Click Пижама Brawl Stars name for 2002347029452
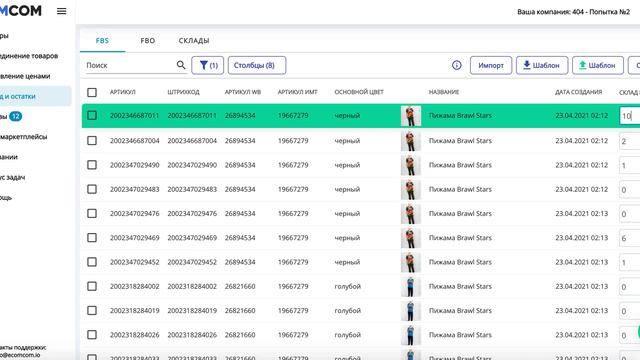 pyautogui.click(x=460, y=262)
